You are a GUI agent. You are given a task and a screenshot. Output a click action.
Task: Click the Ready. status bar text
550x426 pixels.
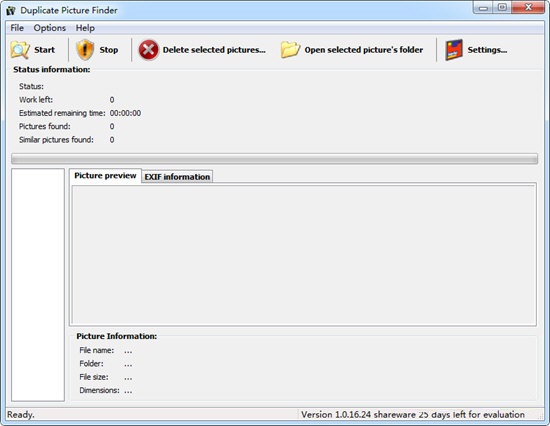20,415
